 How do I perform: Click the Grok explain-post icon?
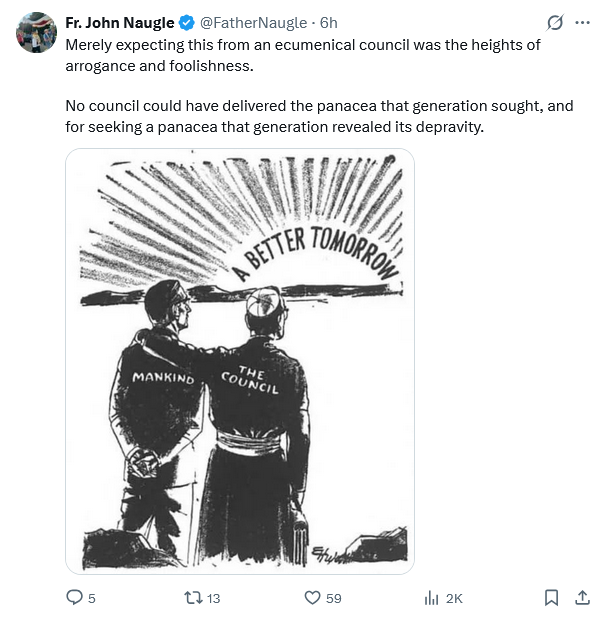click(555, 23)
